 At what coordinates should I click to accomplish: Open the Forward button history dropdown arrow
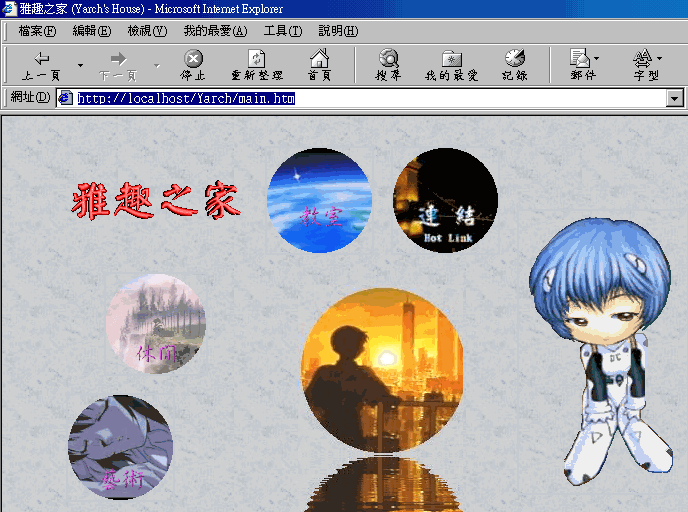(x=157, y=65)
